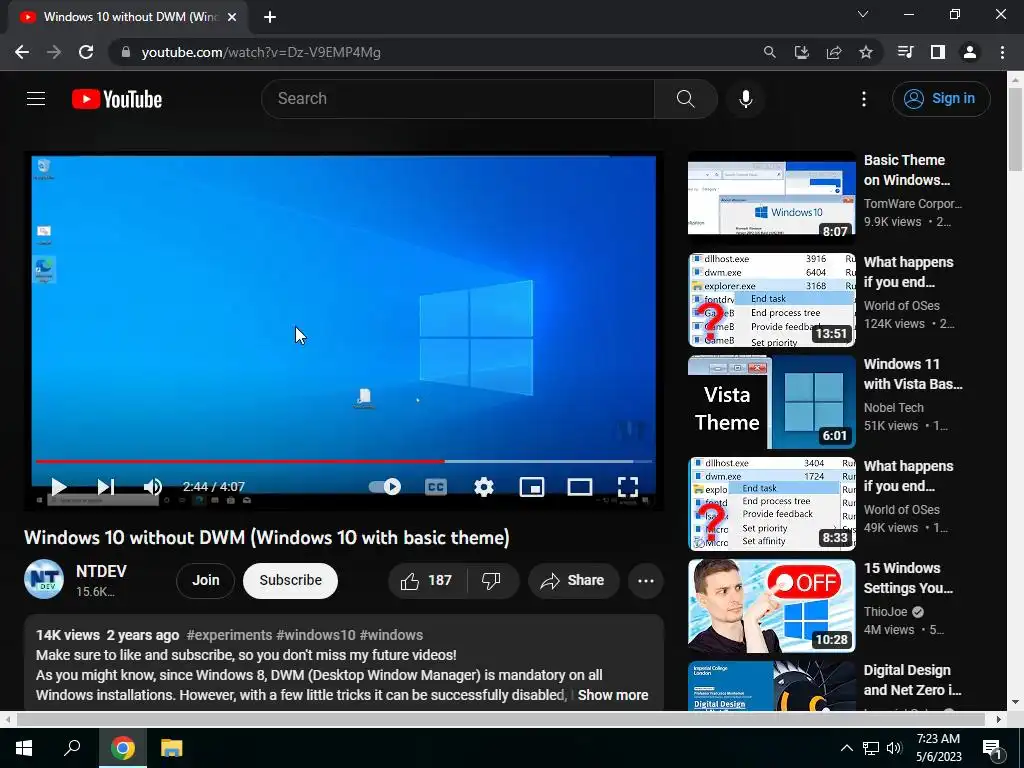This screenshot has width=1024, height=768.
Task: Mute the video volume
Action: pos(152,487)
